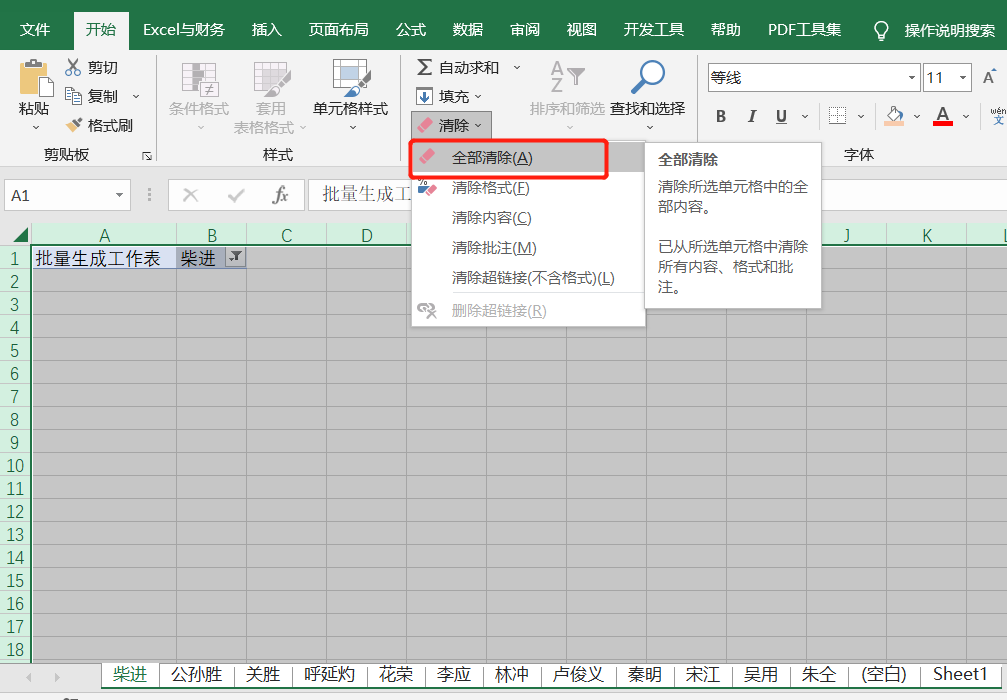Click increase font size icon
Viewport: 1007px width, 700px height.
coord(989,78)
